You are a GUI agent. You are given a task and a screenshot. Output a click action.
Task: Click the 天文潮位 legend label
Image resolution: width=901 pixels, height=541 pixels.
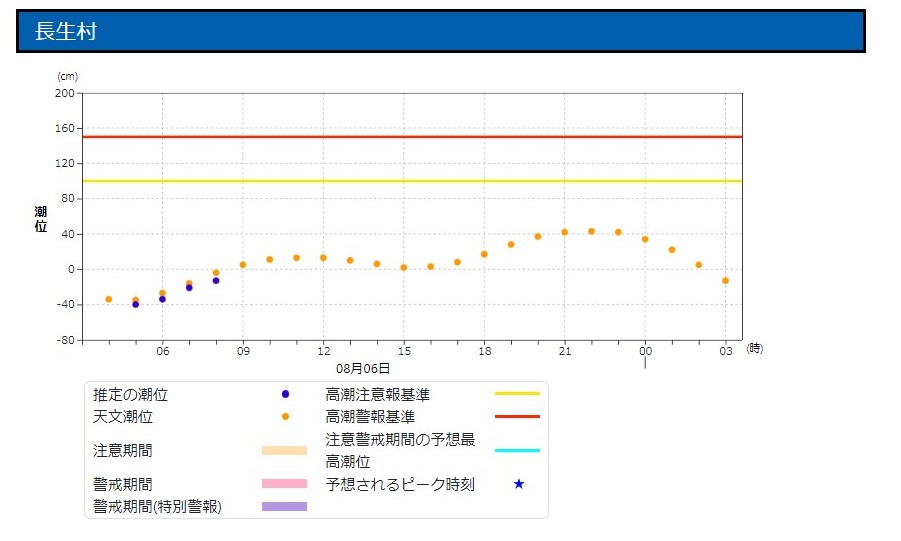tap(123, 416)
